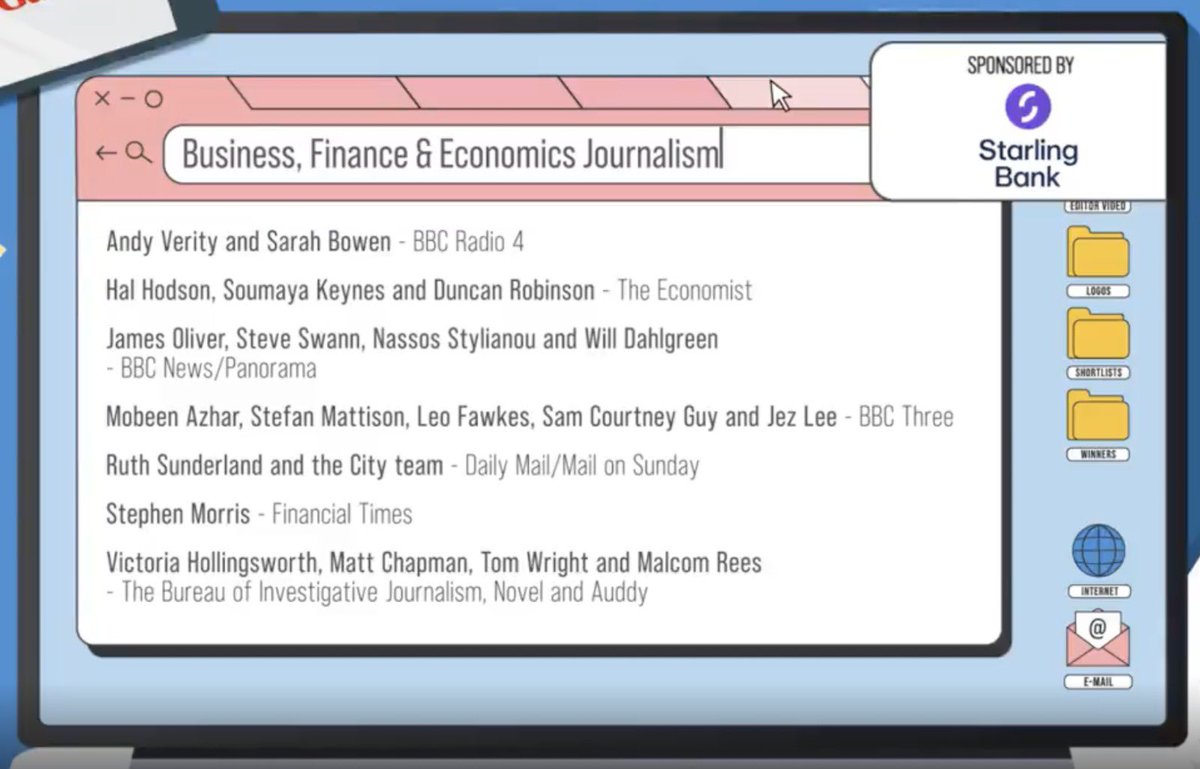
Task: Click the Shortlists folder label
Action: (x=1098, y=373)
